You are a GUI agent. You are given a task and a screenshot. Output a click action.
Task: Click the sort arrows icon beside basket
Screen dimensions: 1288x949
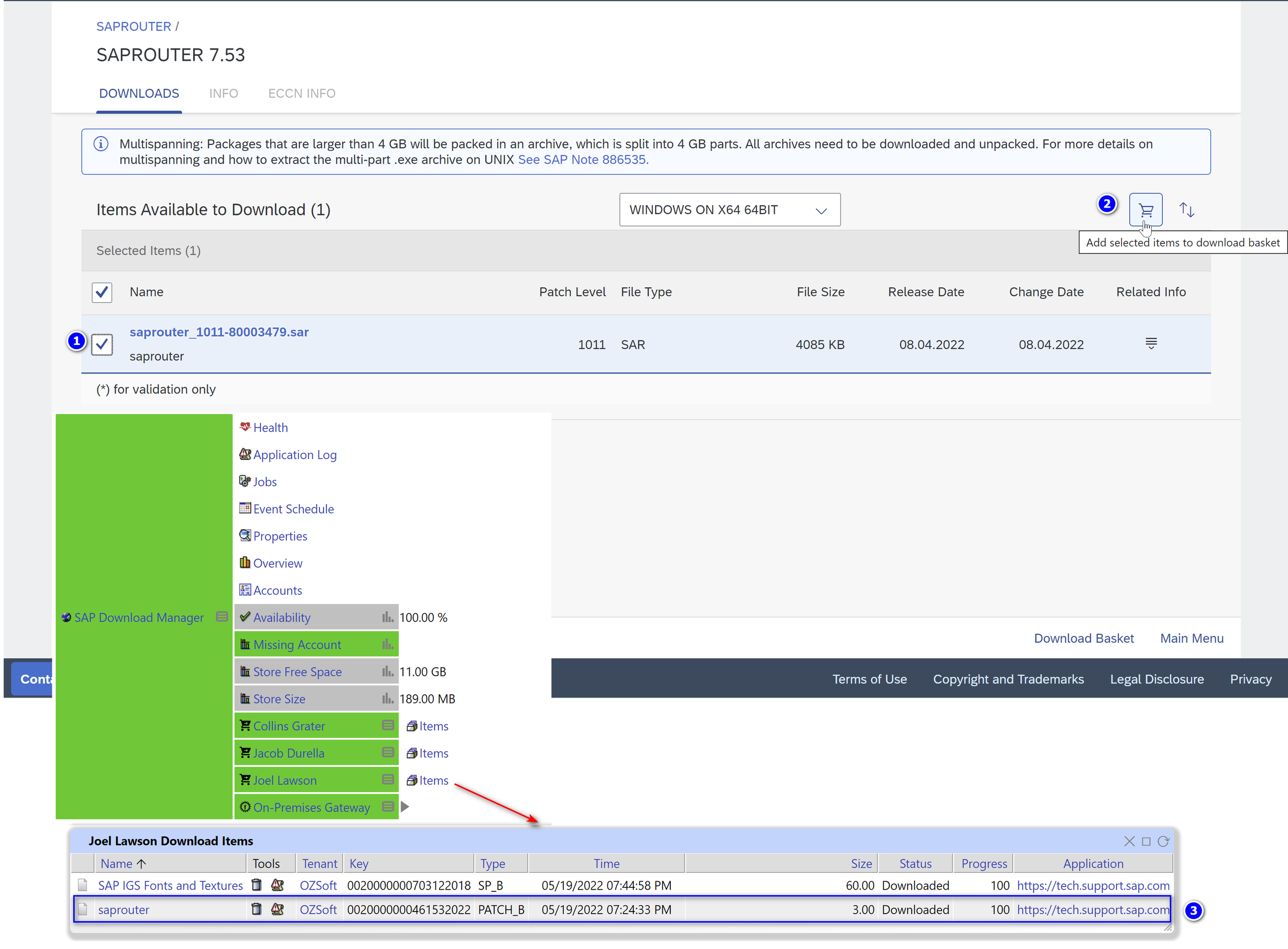(x=1186, y=210)
